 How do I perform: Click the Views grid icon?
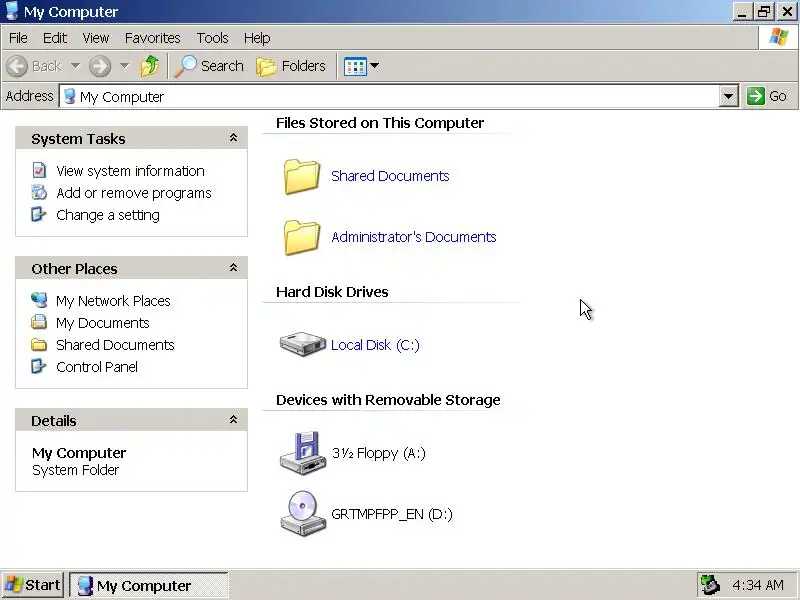coord(355,66)
